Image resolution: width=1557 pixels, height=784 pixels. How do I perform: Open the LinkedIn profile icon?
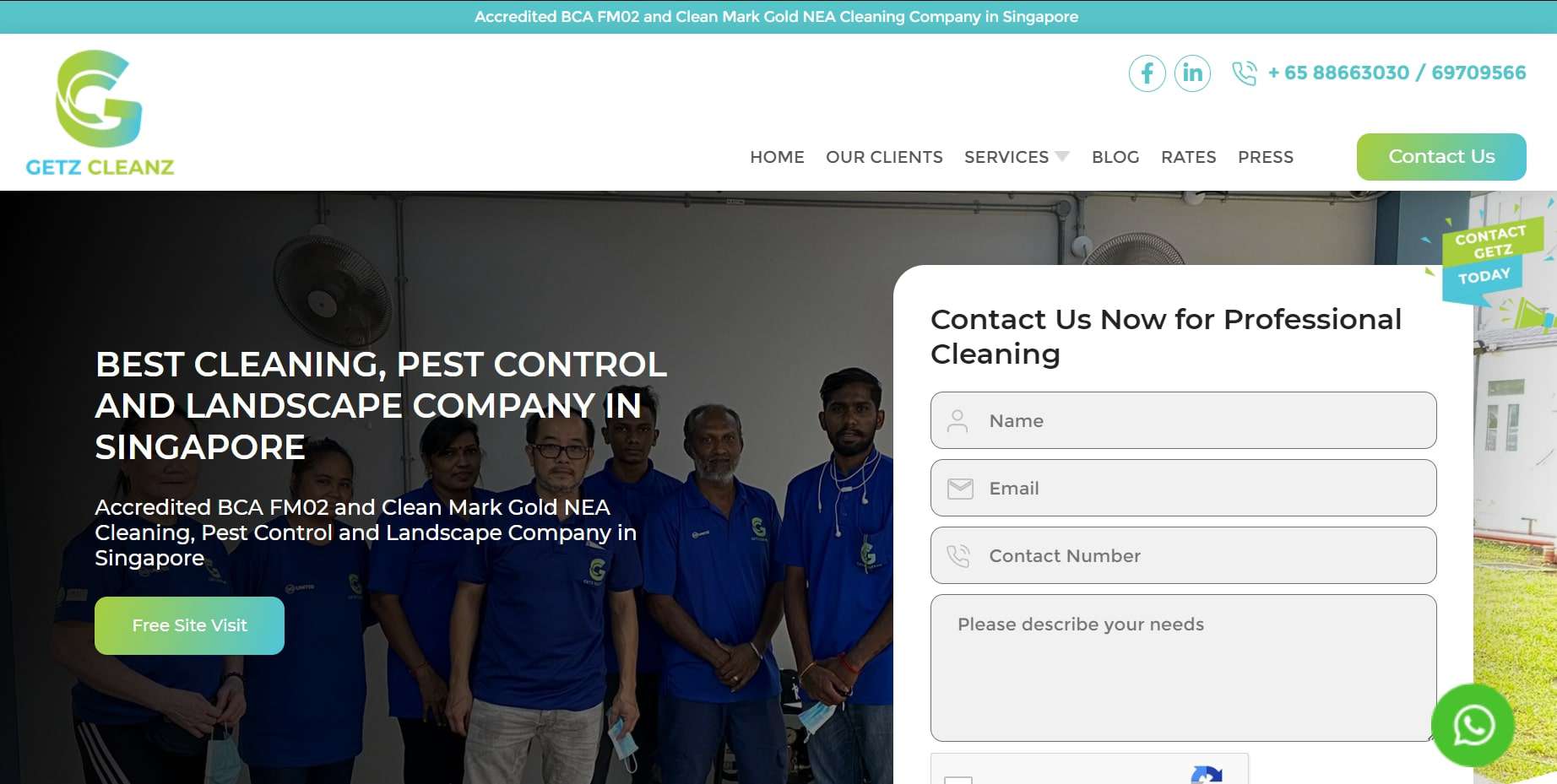point(1192,73)
